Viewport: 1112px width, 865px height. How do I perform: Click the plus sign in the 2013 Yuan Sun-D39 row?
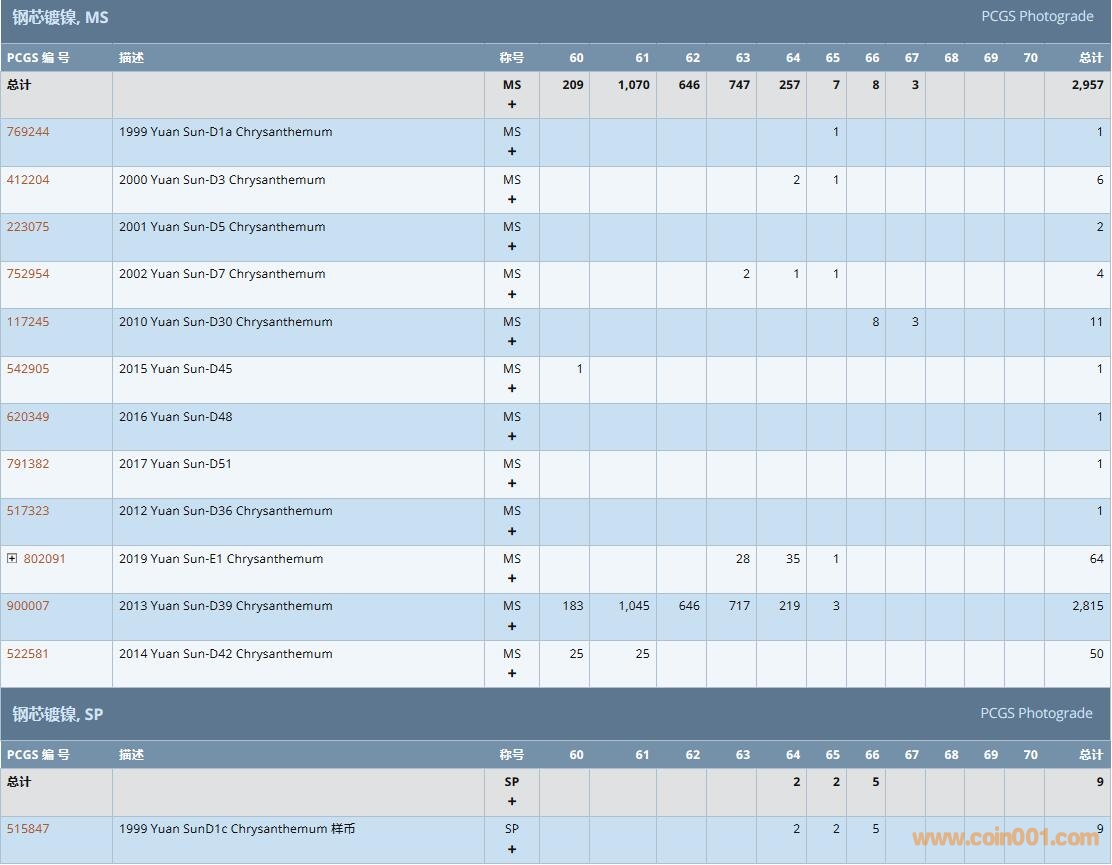tap(512, 626)
